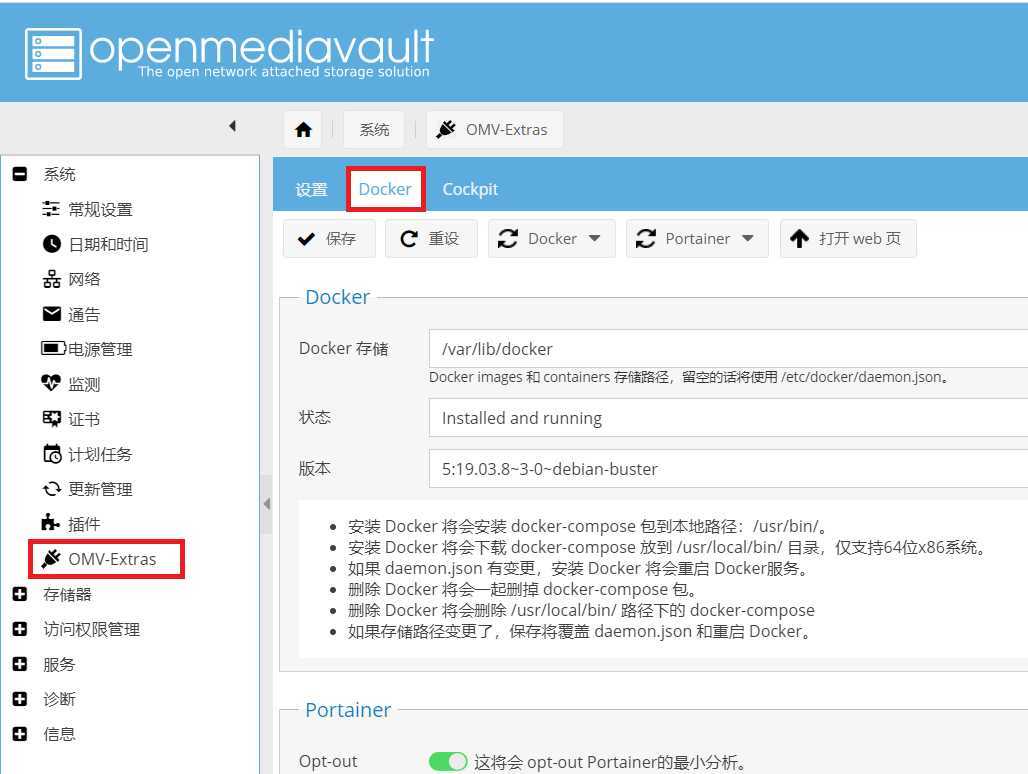Image resolution: width=1028 pixels, height=774 pixels.
Task: Click the 信息 tree label
Action: [x=59, y=734]
